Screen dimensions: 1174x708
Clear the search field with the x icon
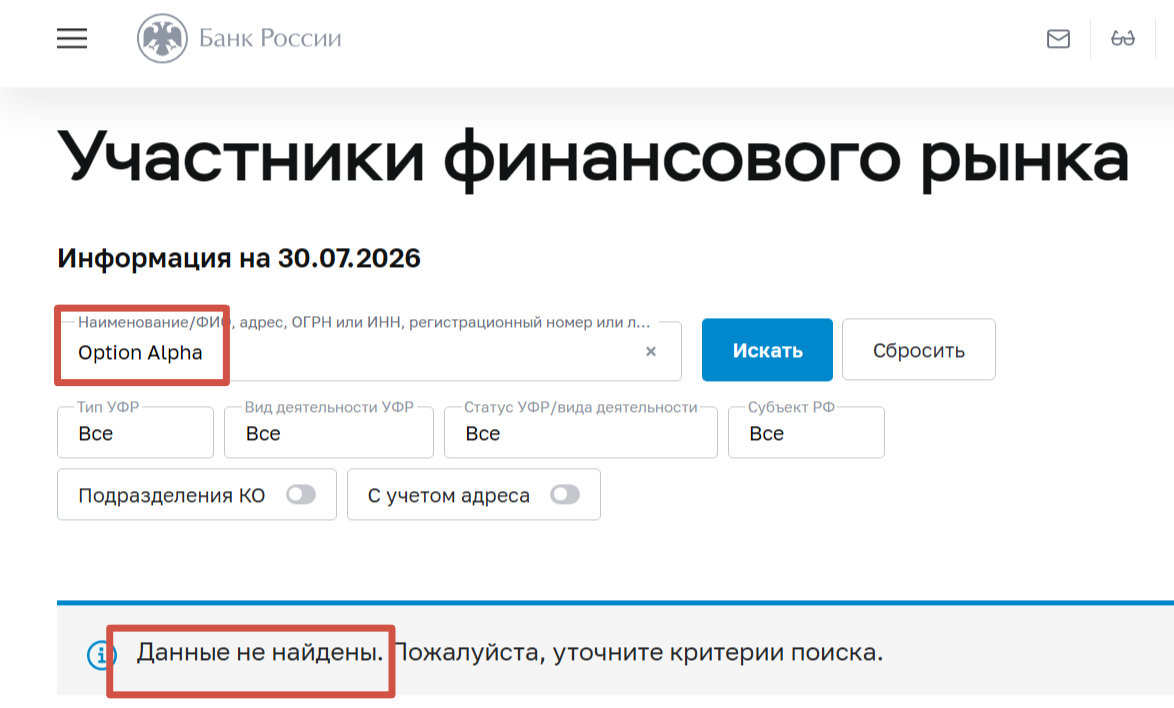pos(651,351)
